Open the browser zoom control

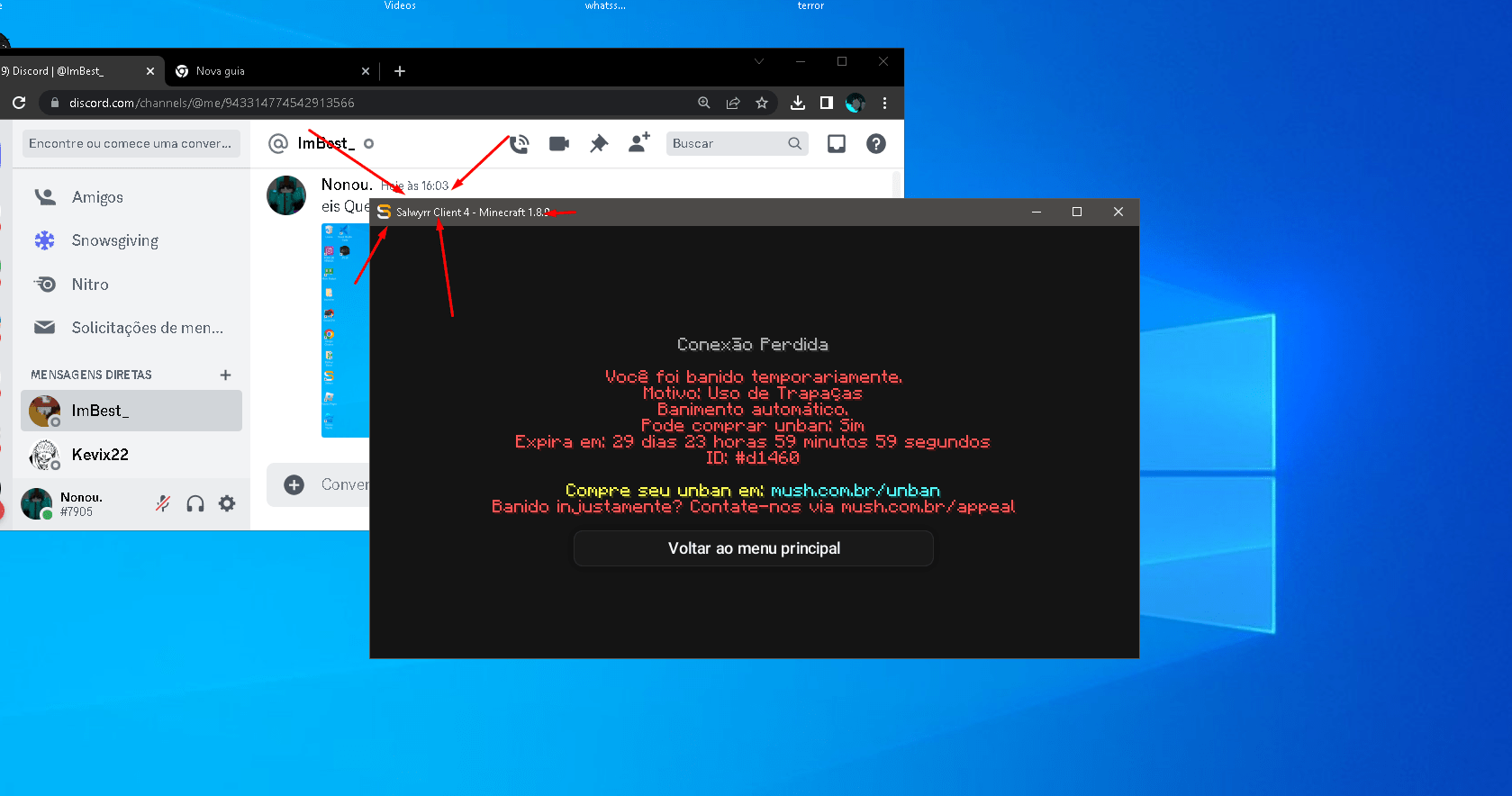704,103
